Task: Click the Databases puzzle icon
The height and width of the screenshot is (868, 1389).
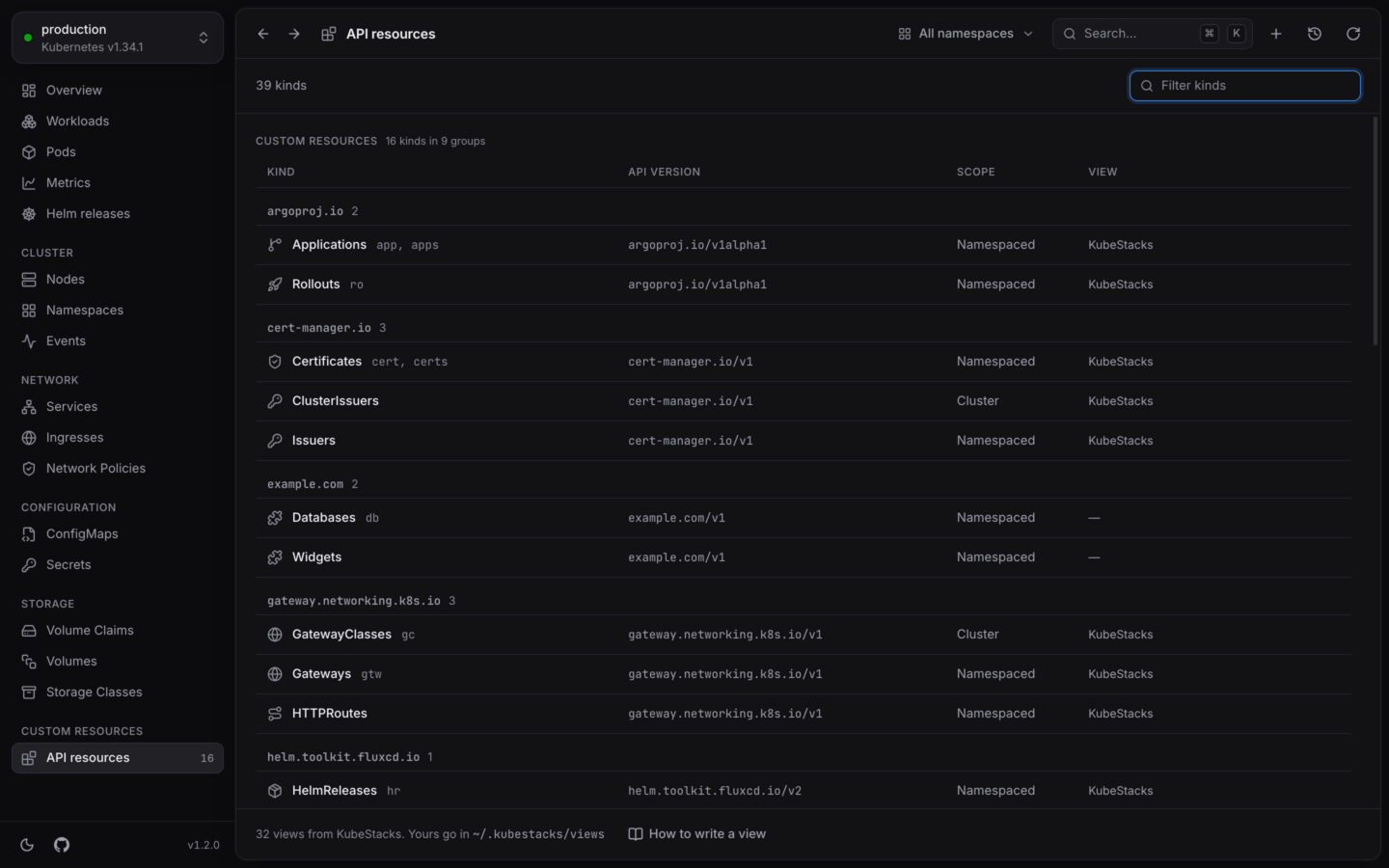Action: 275,518
